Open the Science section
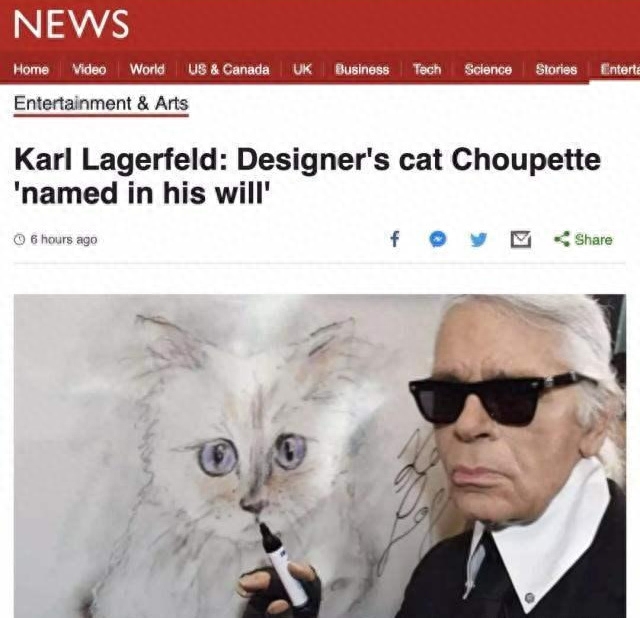 coord(488,69)
